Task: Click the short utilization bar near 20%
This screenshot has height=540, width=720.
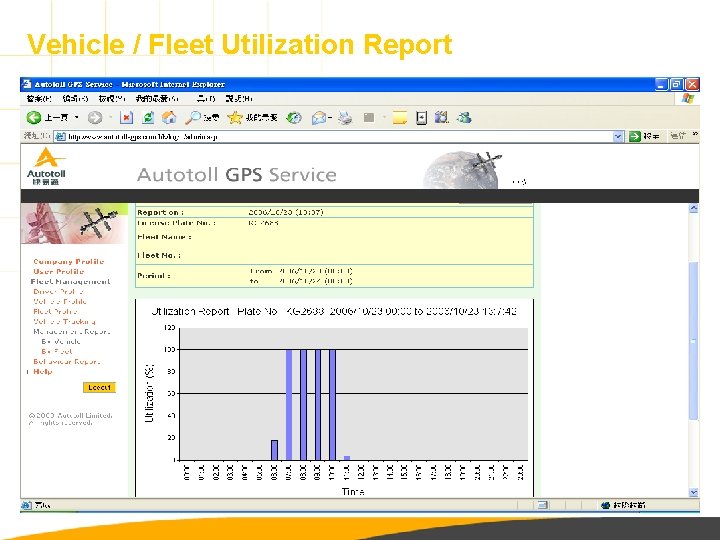Action: 274,450
